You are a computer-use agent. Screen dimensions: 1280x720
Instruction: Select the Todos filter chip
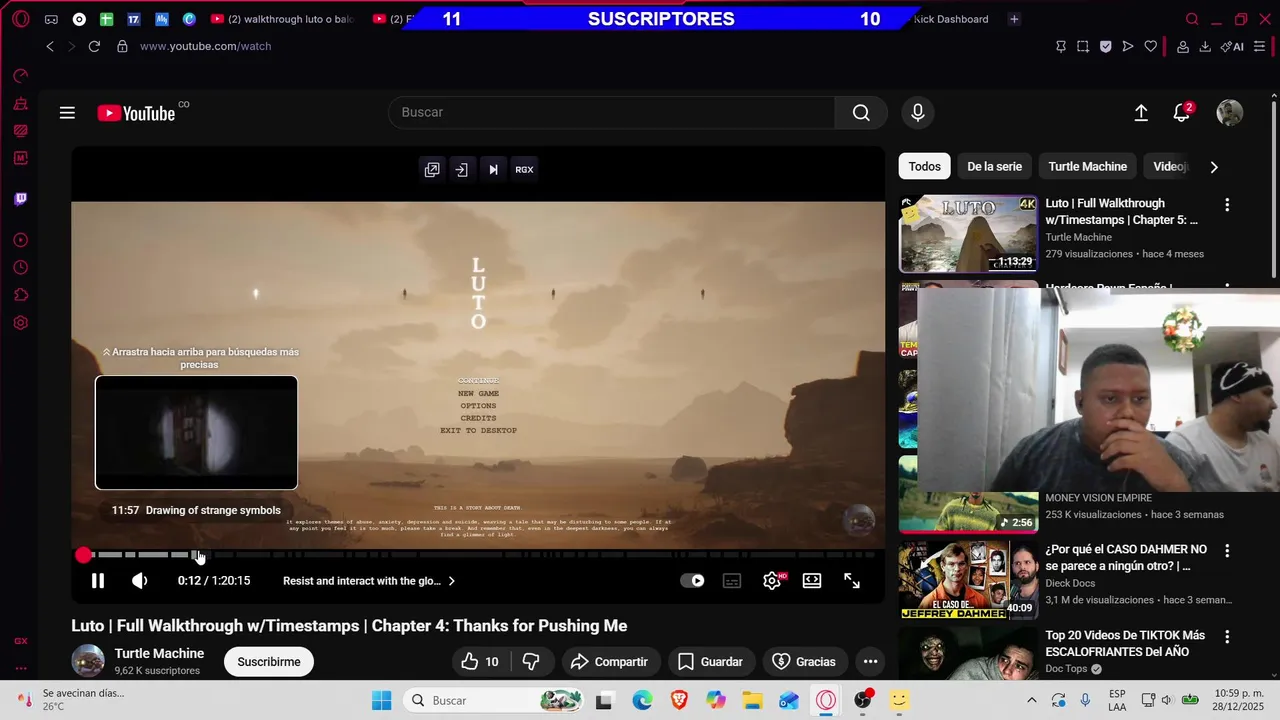click(x=924, y=167)
